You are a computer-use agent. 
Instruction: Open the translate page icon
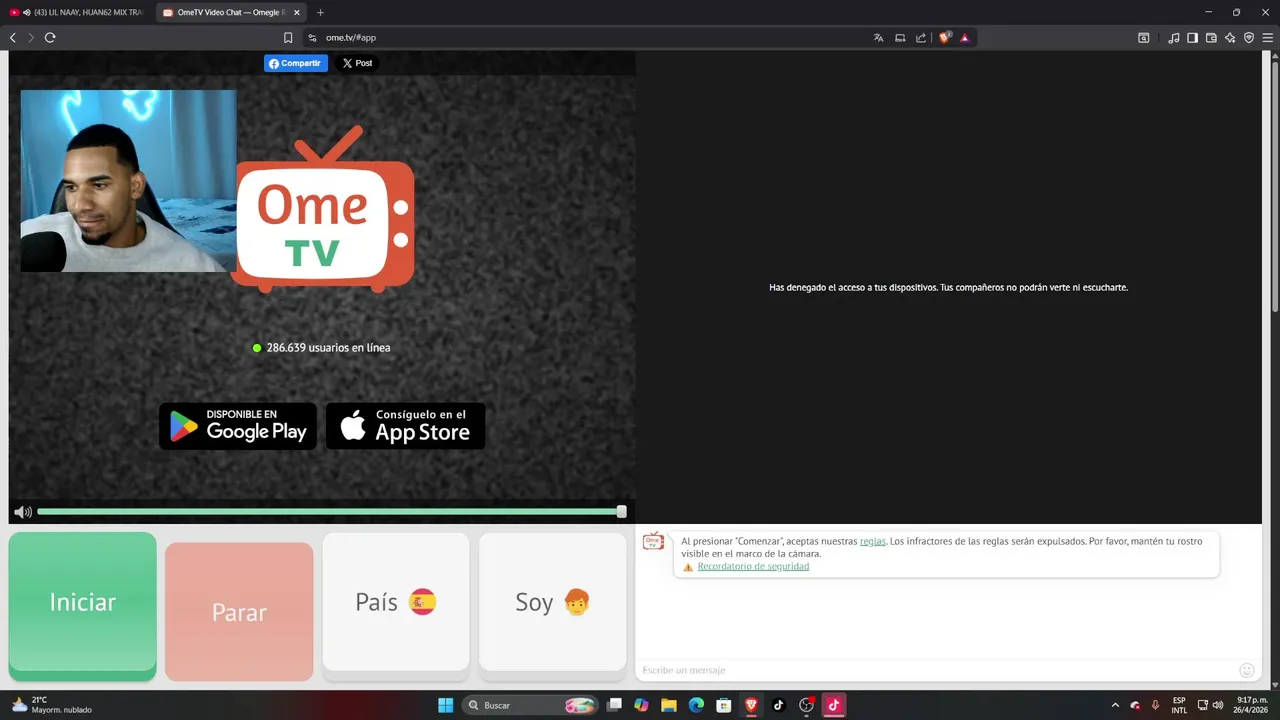pos(878,37)
